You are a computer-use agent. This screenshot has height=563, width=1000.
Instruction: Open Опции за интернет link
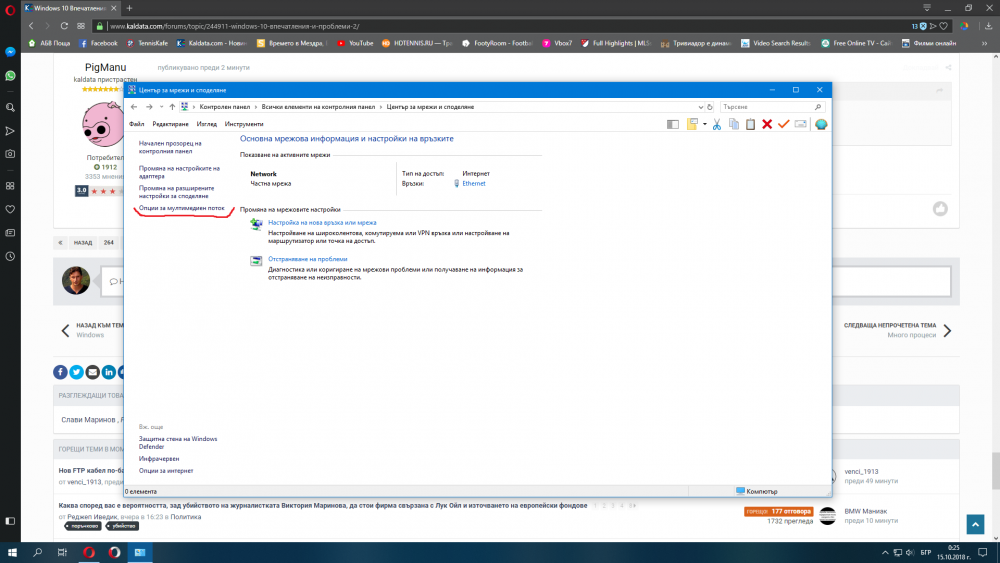point(166,471)
